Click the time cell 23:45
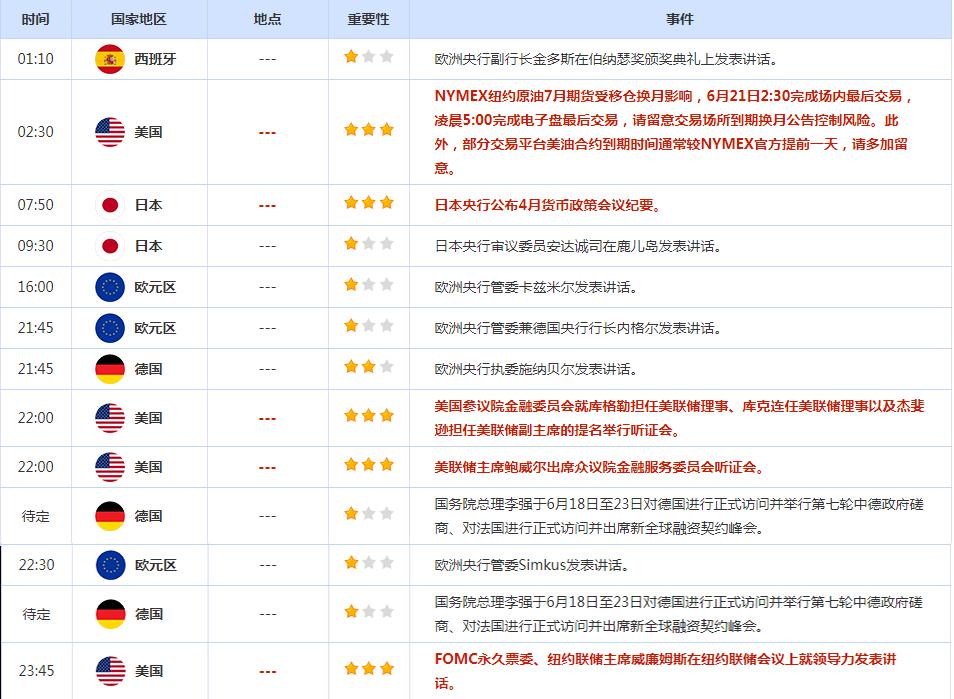The width and height of the screenshot is (954, 699). pos(37,670)
